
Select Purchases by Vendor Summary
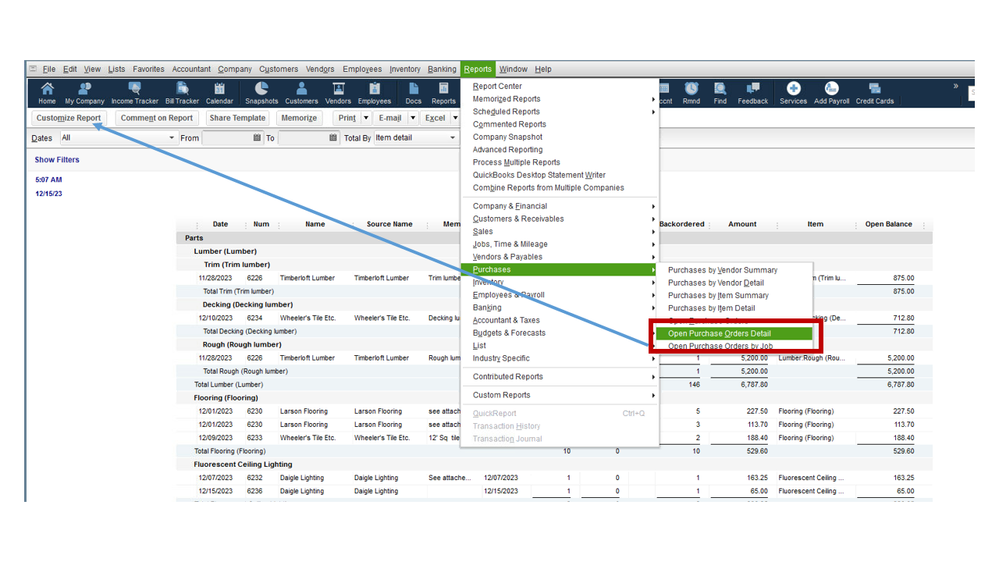point(736,270)
